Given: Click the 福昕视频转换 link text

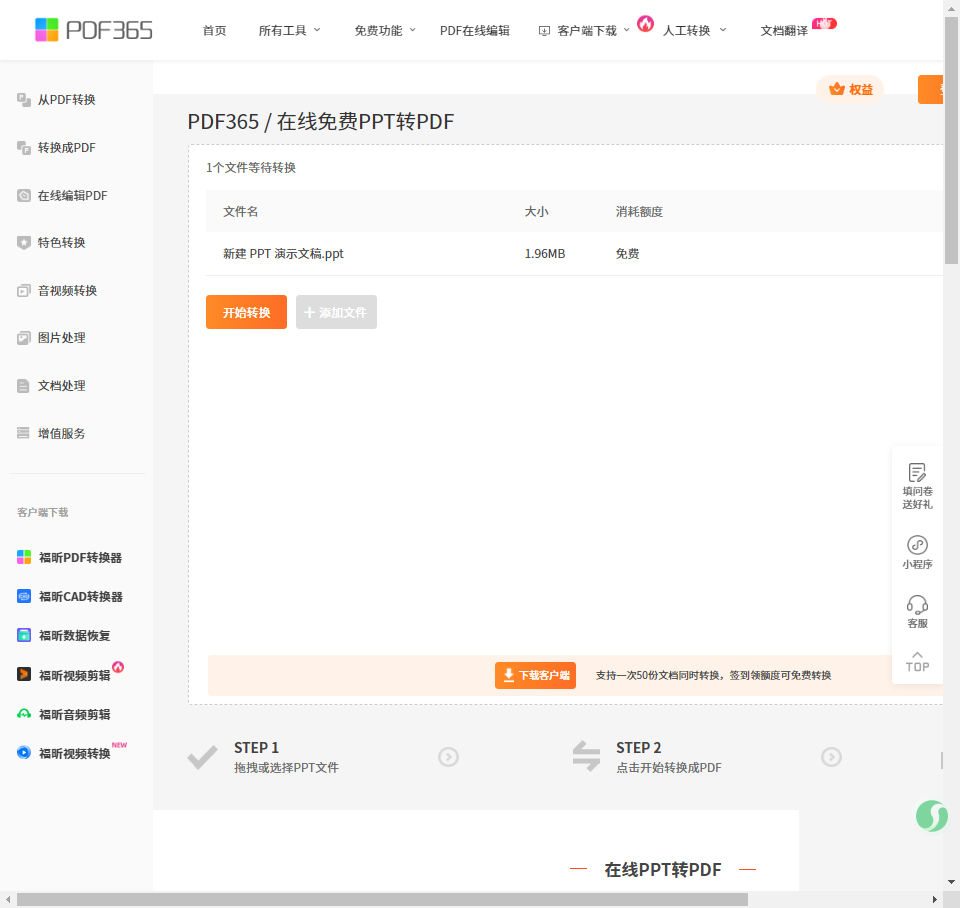Looking at the screenshot, I should (x=75, y=753).
